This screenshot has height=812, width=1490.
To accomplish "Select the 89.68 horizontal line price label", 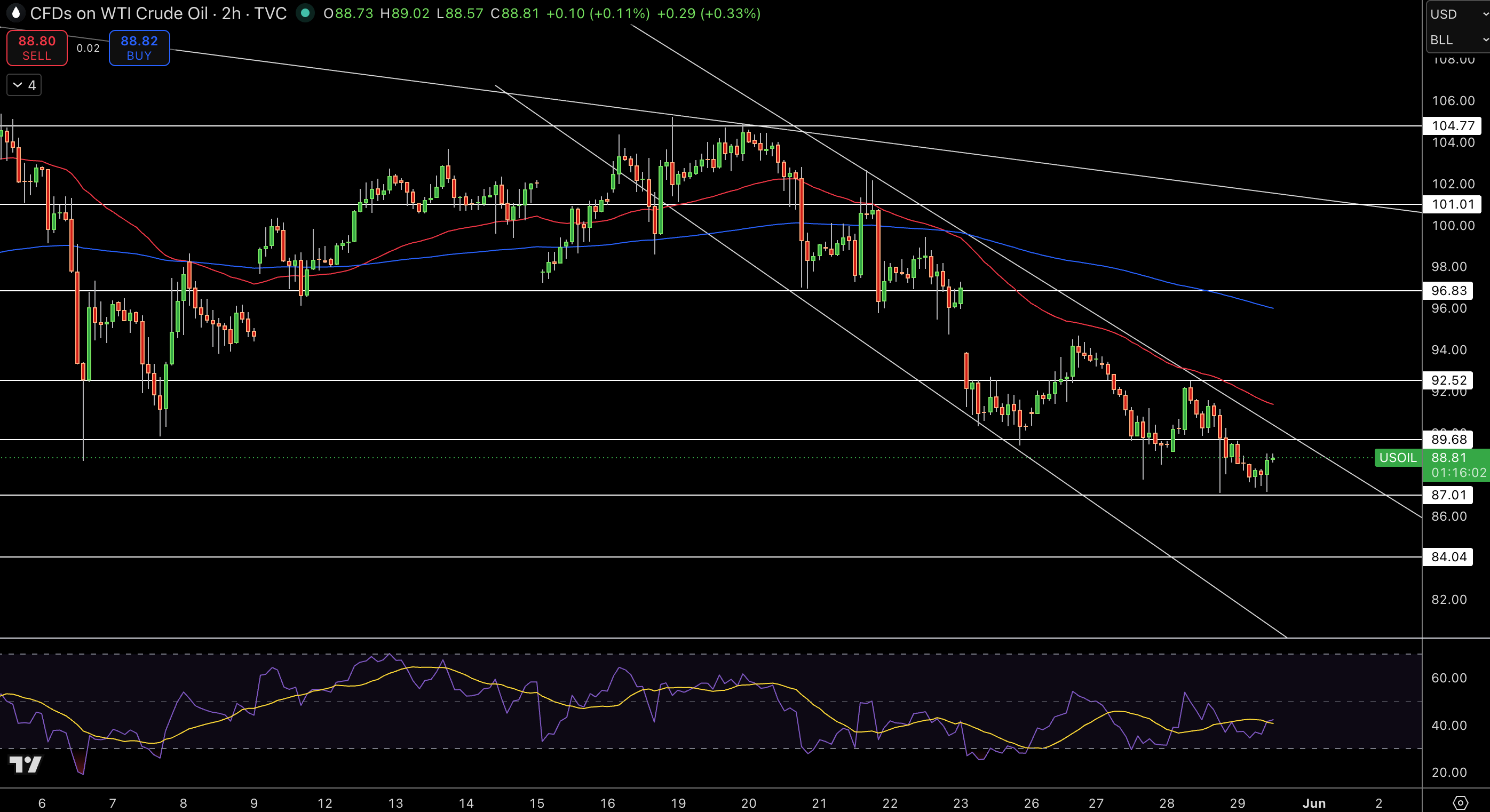I will click(1448, 439).
